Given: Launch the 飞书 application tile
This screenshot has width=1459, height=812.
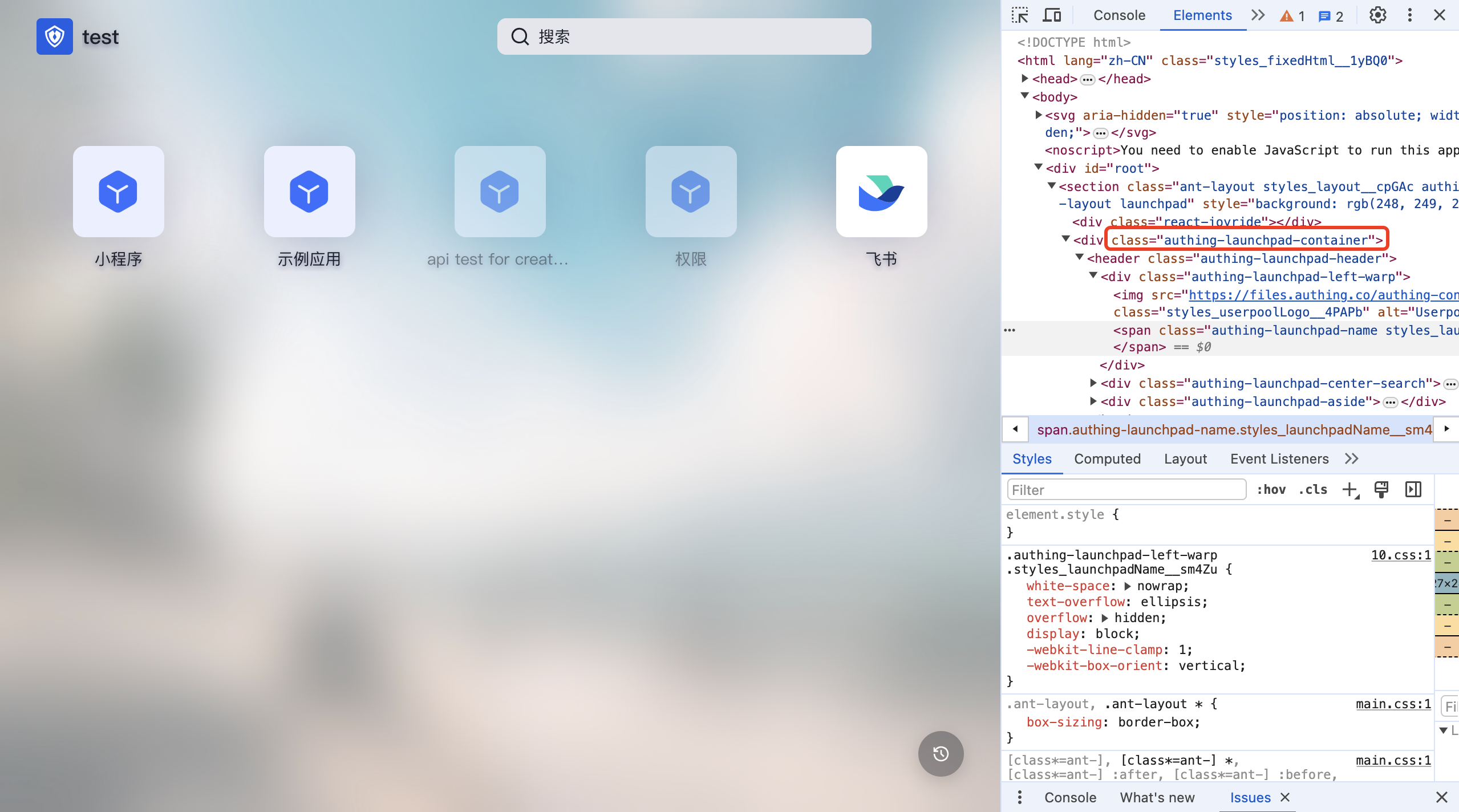Looking at the screenshot, I should pyautogui.click(x=881, y=192).
